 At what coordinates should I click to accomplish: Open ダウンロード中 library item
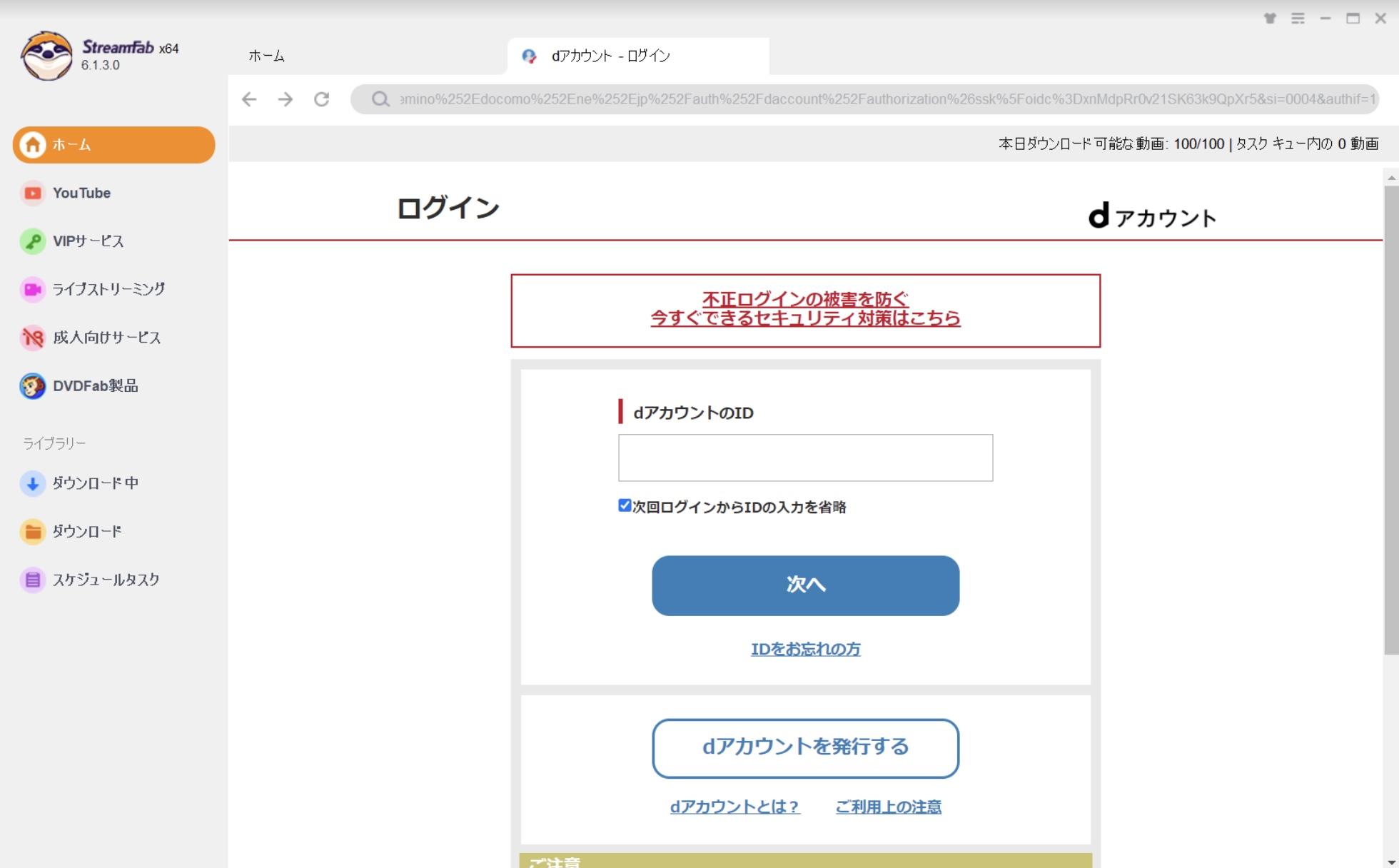pos(95,483)
